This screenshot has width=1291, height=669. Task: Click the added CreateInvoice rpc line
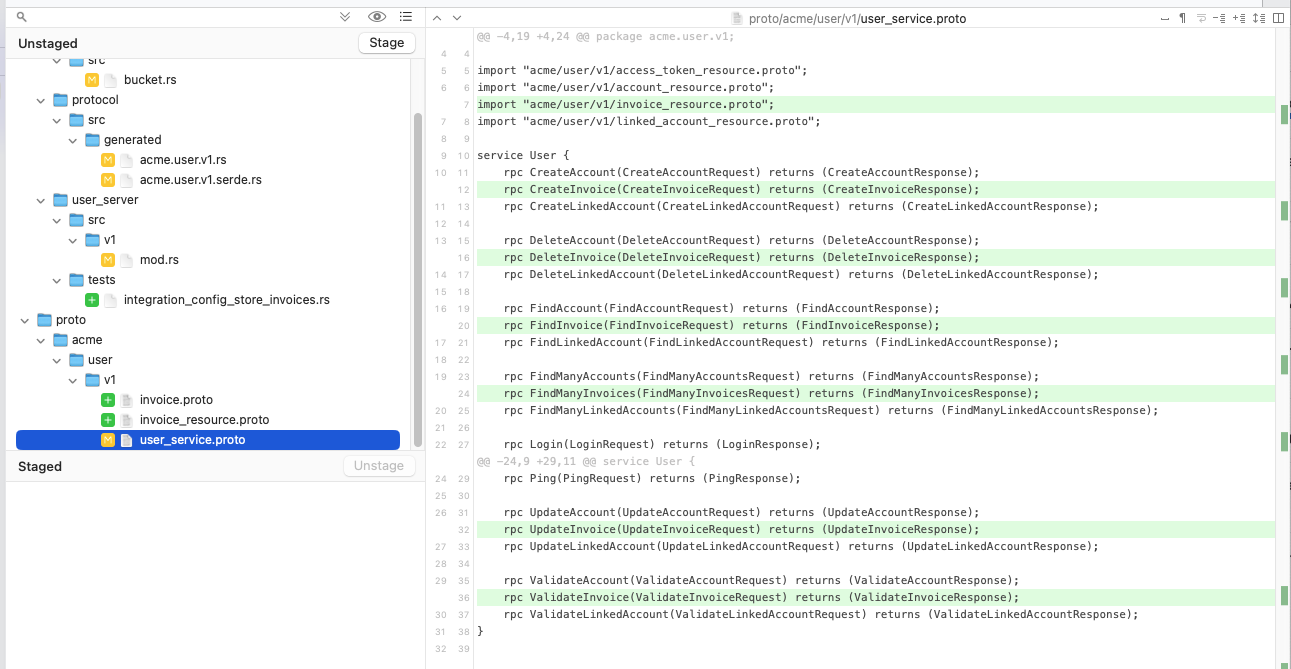(x=875, y=189)
